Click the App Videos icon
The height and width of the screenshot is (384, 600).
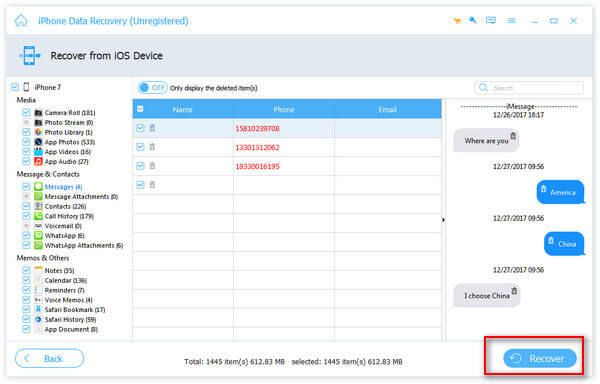click(x=38, y=152)
